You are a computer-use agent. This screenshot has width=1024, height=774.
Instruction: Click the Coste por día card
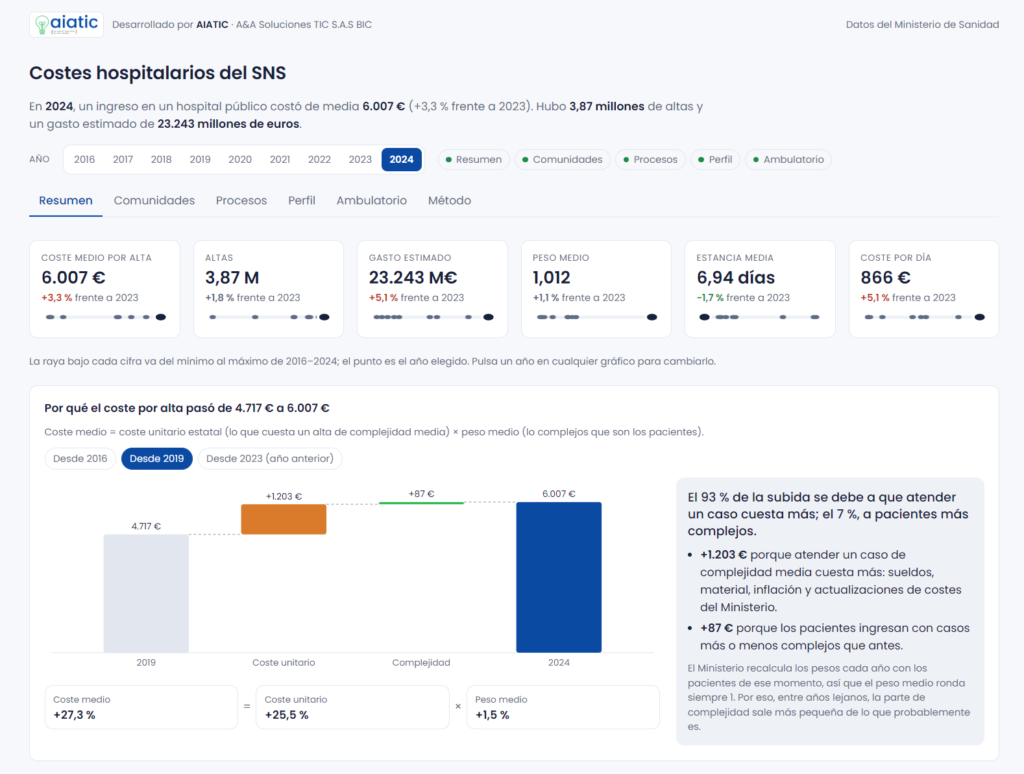point(923,289)
